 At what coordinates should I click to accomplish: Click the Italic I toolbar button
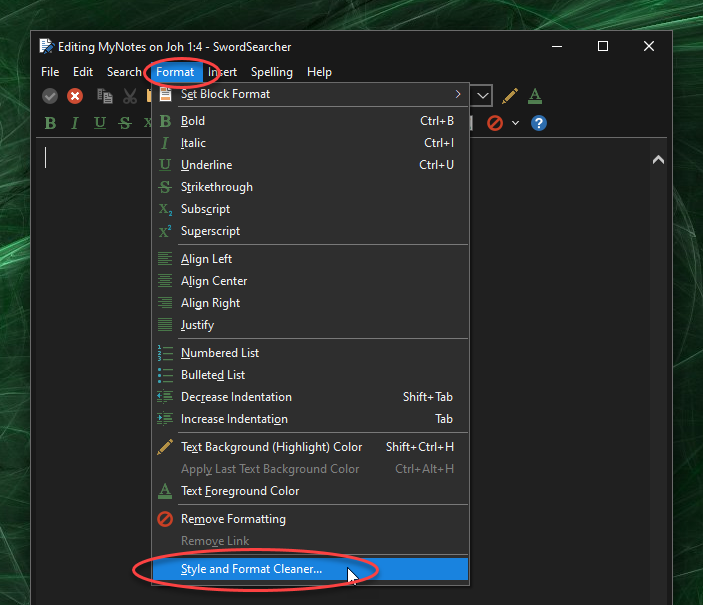75,123
